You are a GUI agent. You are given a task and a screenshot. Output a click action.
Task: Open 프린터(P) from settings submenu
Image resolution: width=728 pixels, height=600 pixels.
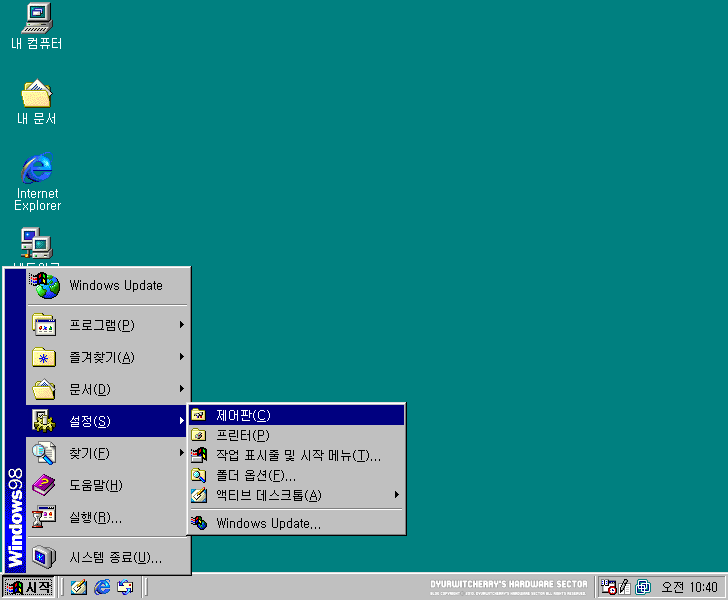click(x=297, y=435)
